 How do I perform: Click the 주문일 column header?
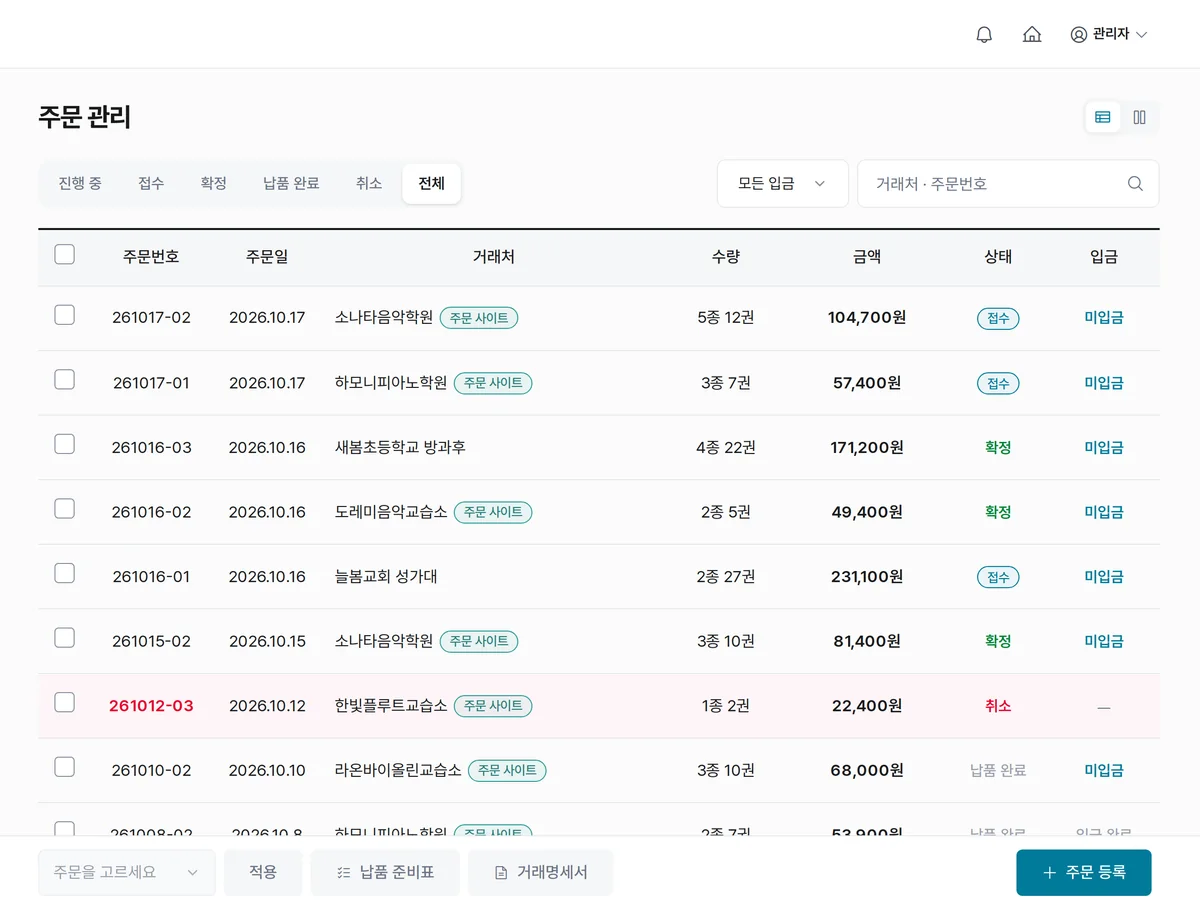[x=267, y=257]
